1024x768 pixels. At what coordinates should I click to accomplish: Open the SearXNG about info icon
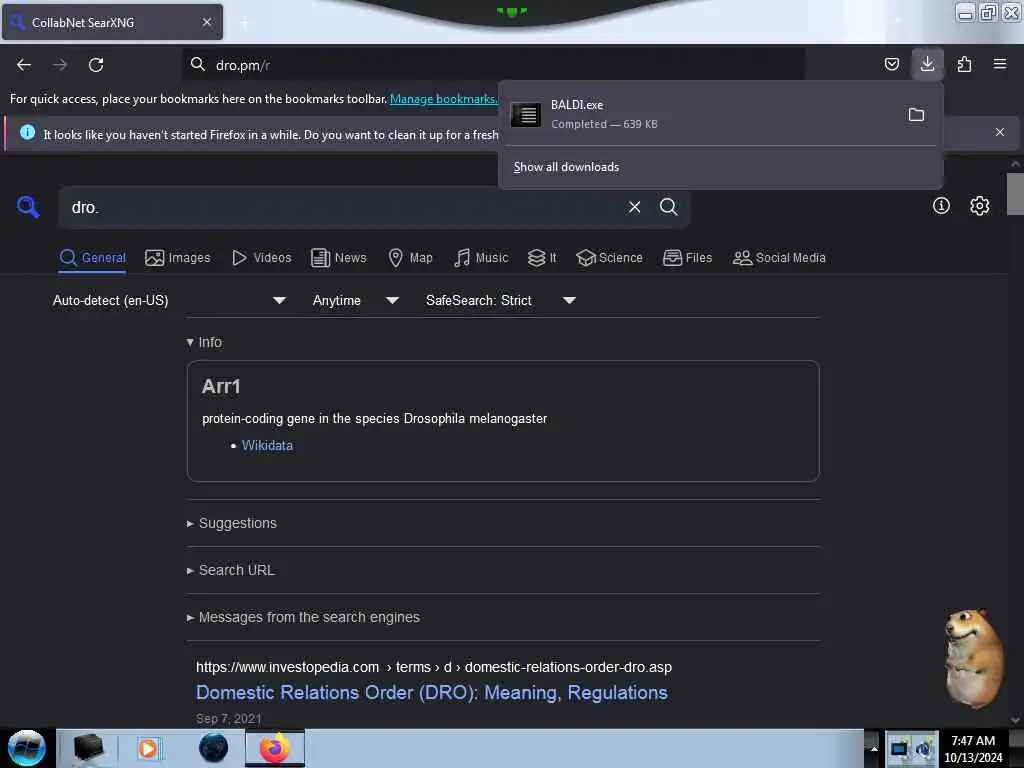941,206
